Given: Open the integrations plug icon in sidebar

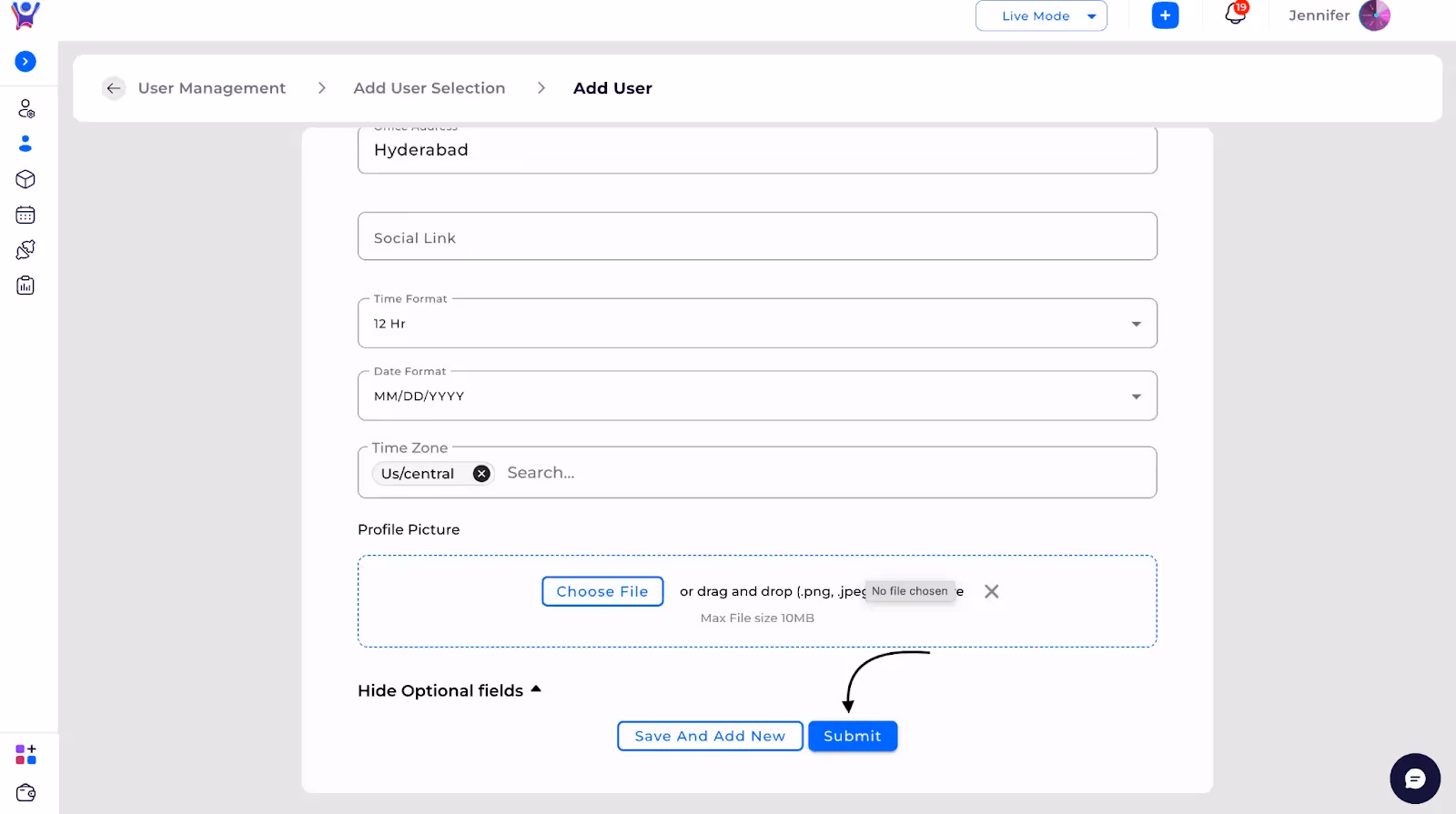Looking at the screenshot, I should [x=25, y=249].
